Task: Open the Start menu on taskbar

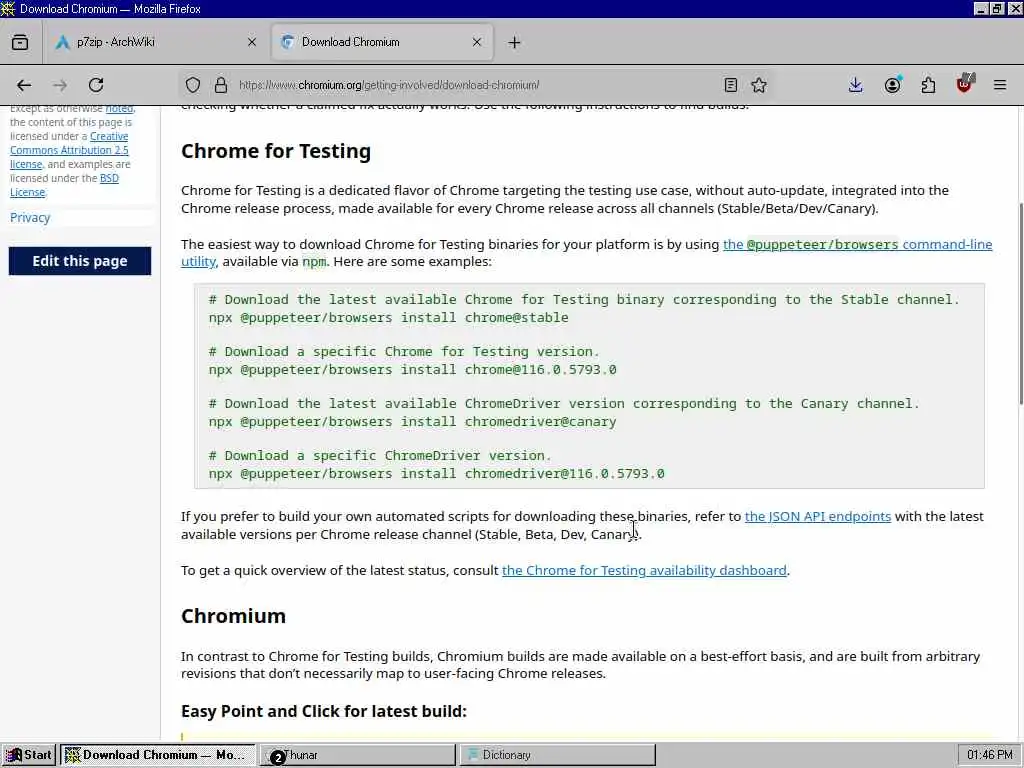Action: [x=29, y=755]
